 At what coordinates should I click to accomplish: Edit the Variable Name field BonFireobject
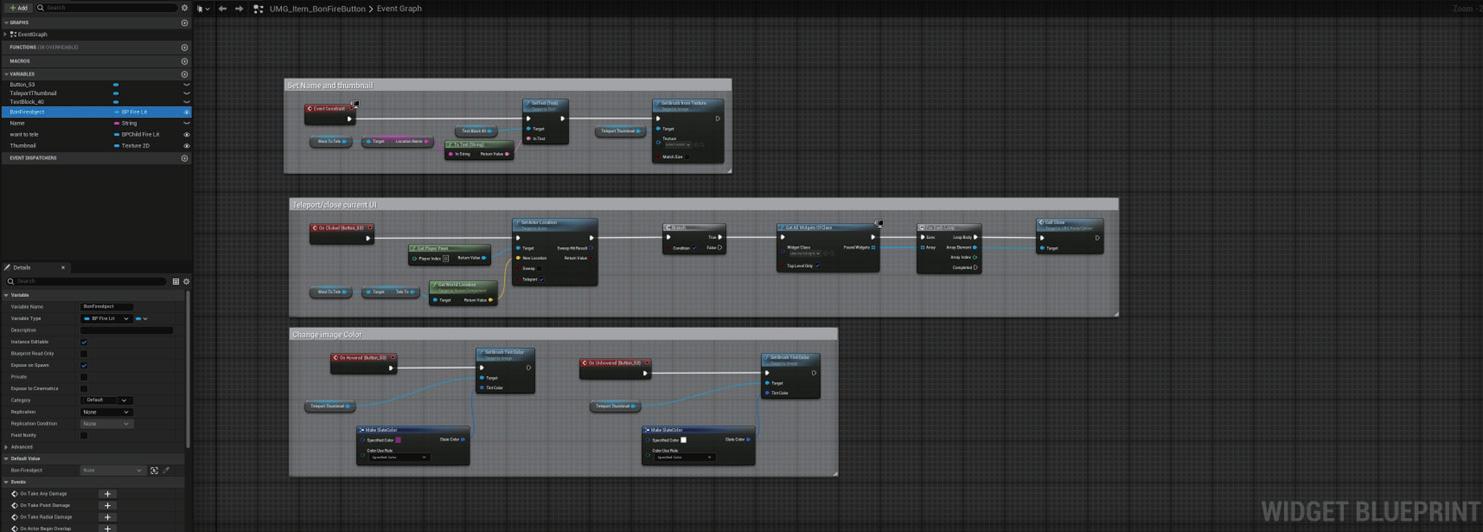(107, 307)
